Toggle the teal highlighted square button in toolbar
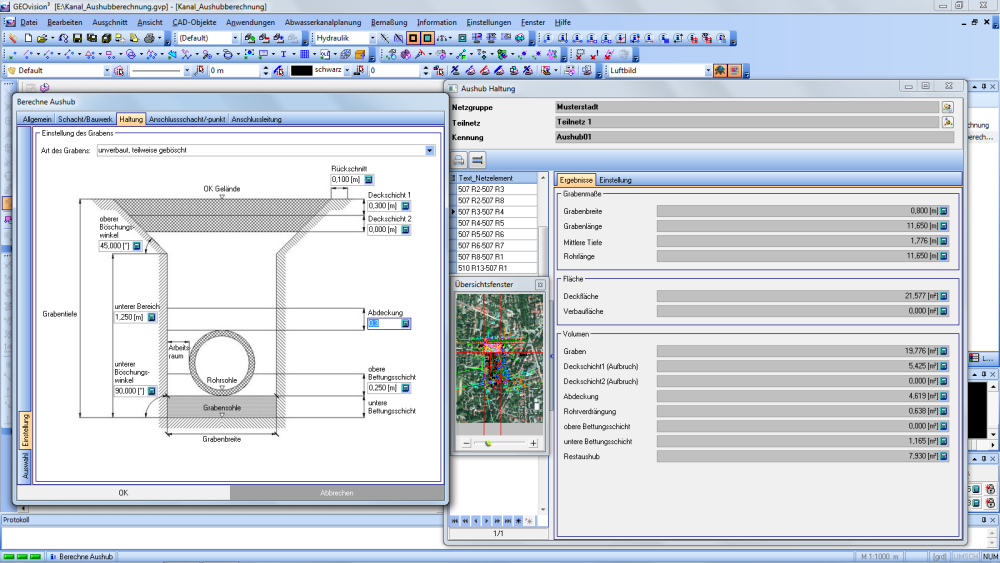 point(427,38)
